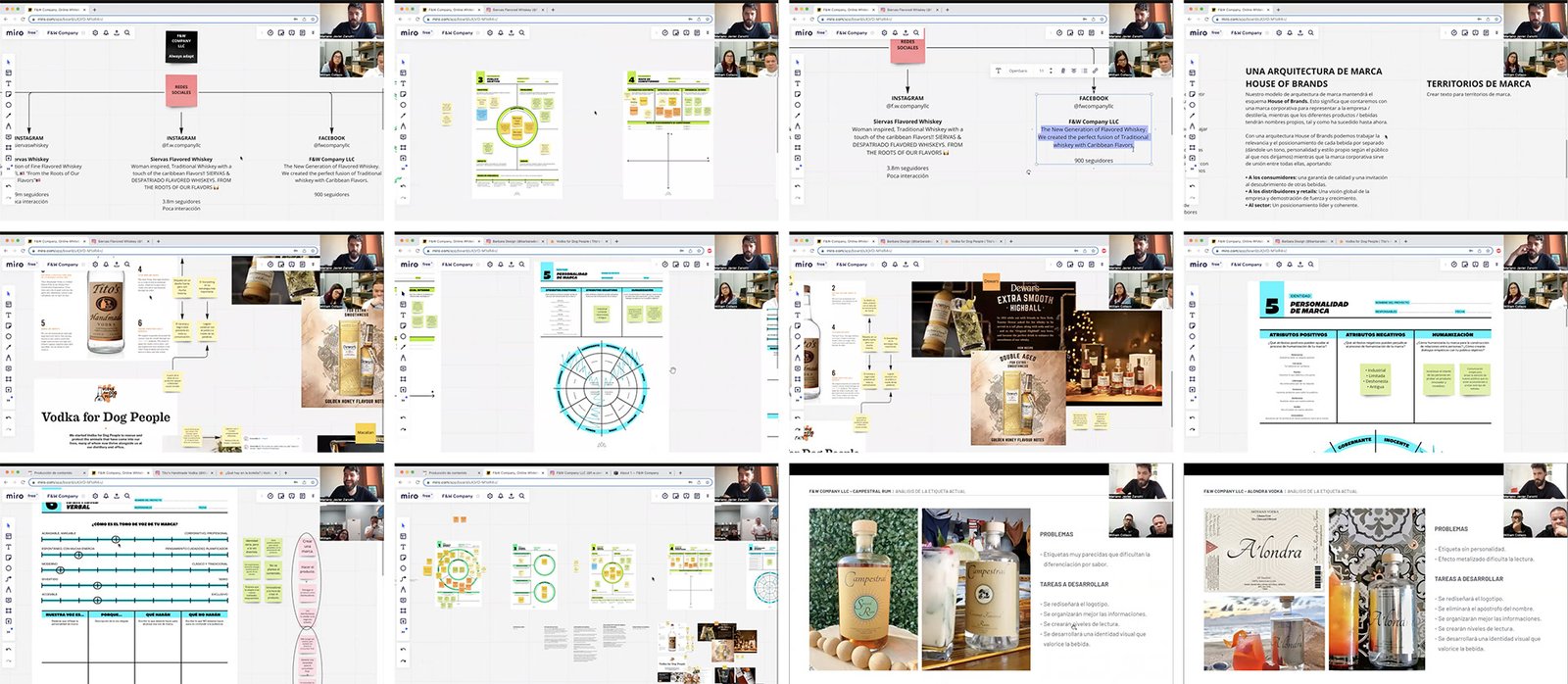
Task: Open the search magnifier in the F&W Company LLC black card panel
Action: [x=127, y=32]
